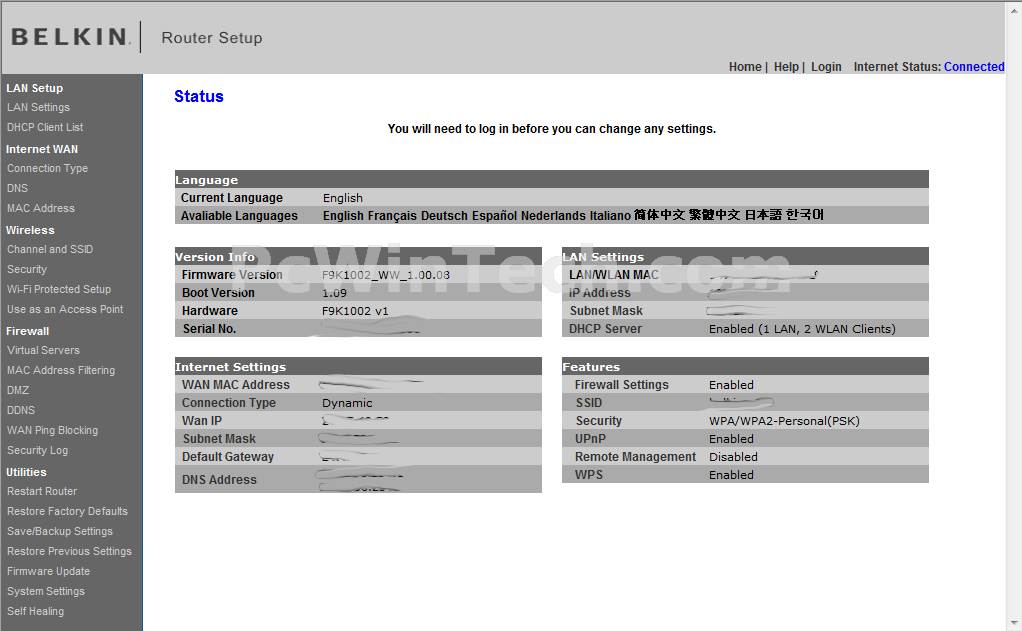Open the Firmware Update page

click(x=49, y=571)
